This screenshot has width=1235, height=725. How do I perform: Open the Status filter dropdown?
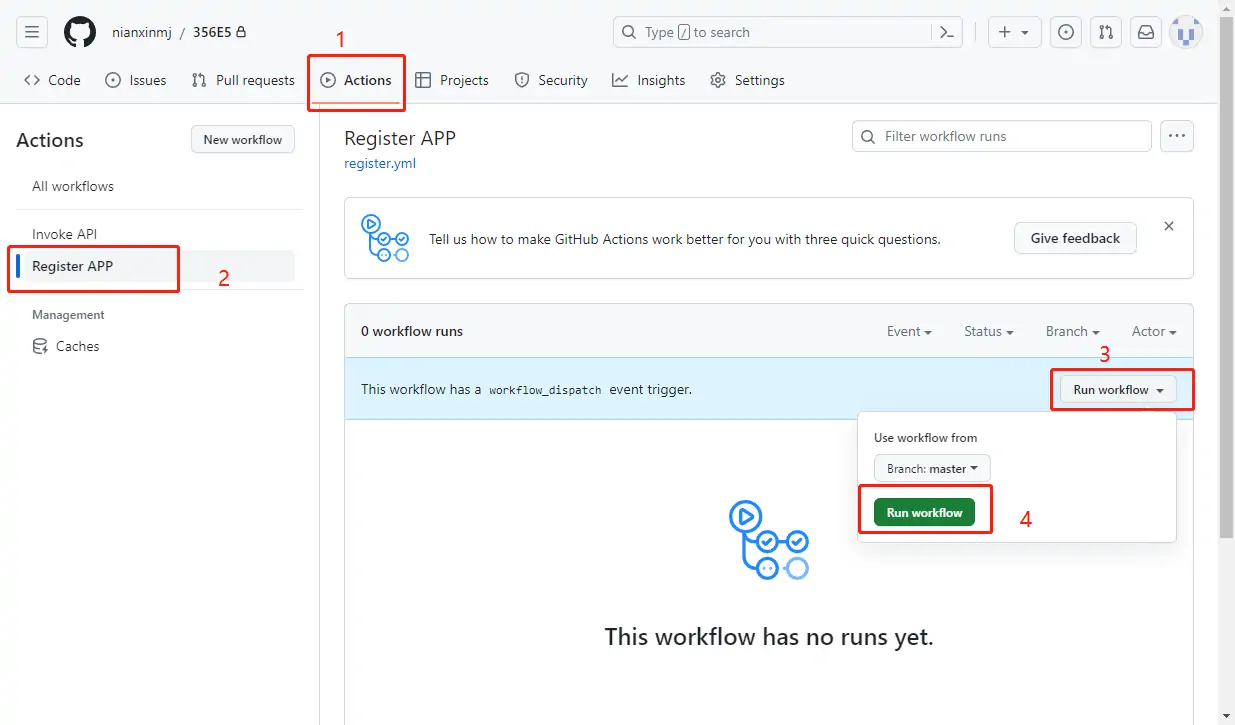point(988,331)
